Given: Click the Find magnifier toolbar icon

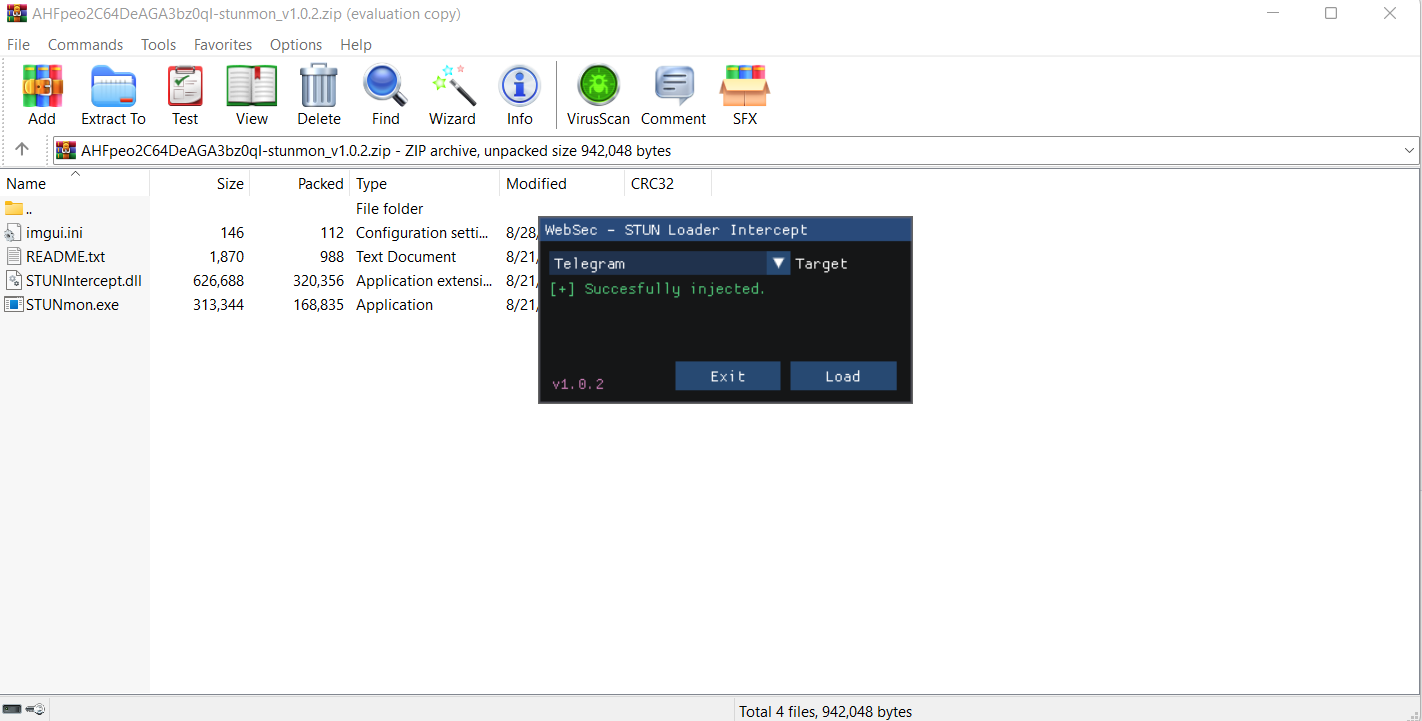Looking at the screenshot, I should point(385,87).
